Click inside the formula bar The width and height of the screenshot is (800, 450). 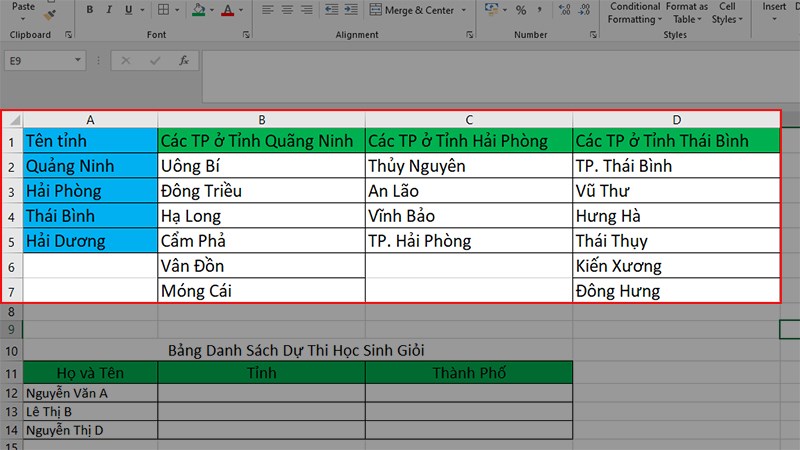501,77
